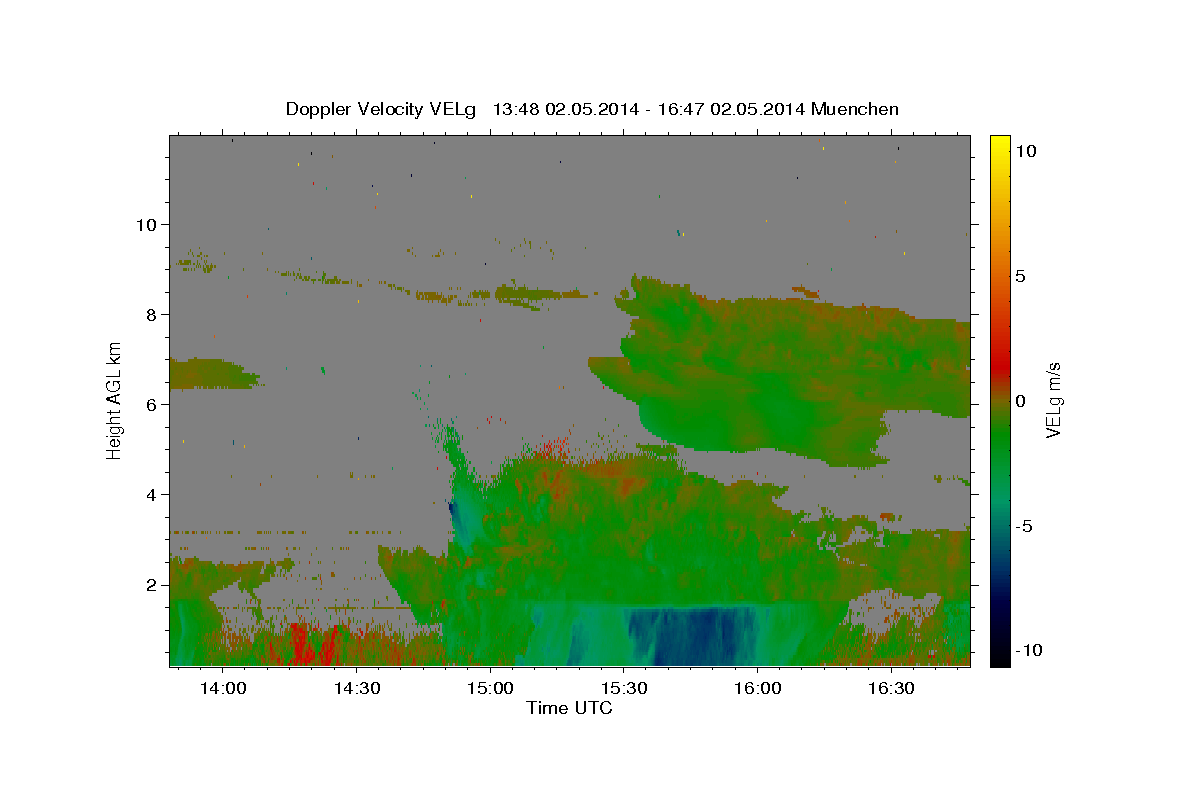Click the dark blue downdraft region near 15:45
Image resolution: width=1200 pixels, height=800 pixels.
[x=690, y=637]
